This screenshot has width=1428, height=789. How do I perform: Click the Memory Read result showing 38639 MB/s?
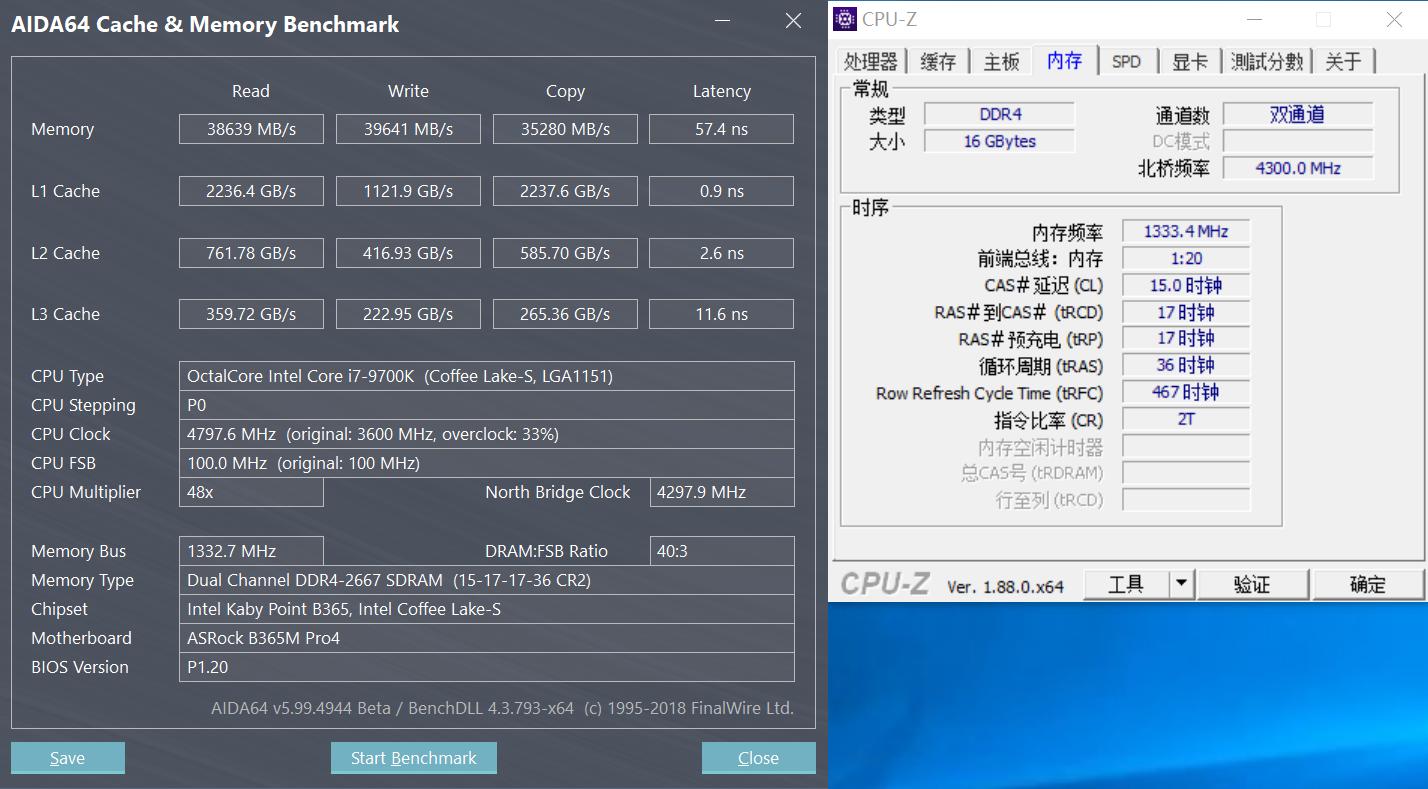(x=250, y=128)
